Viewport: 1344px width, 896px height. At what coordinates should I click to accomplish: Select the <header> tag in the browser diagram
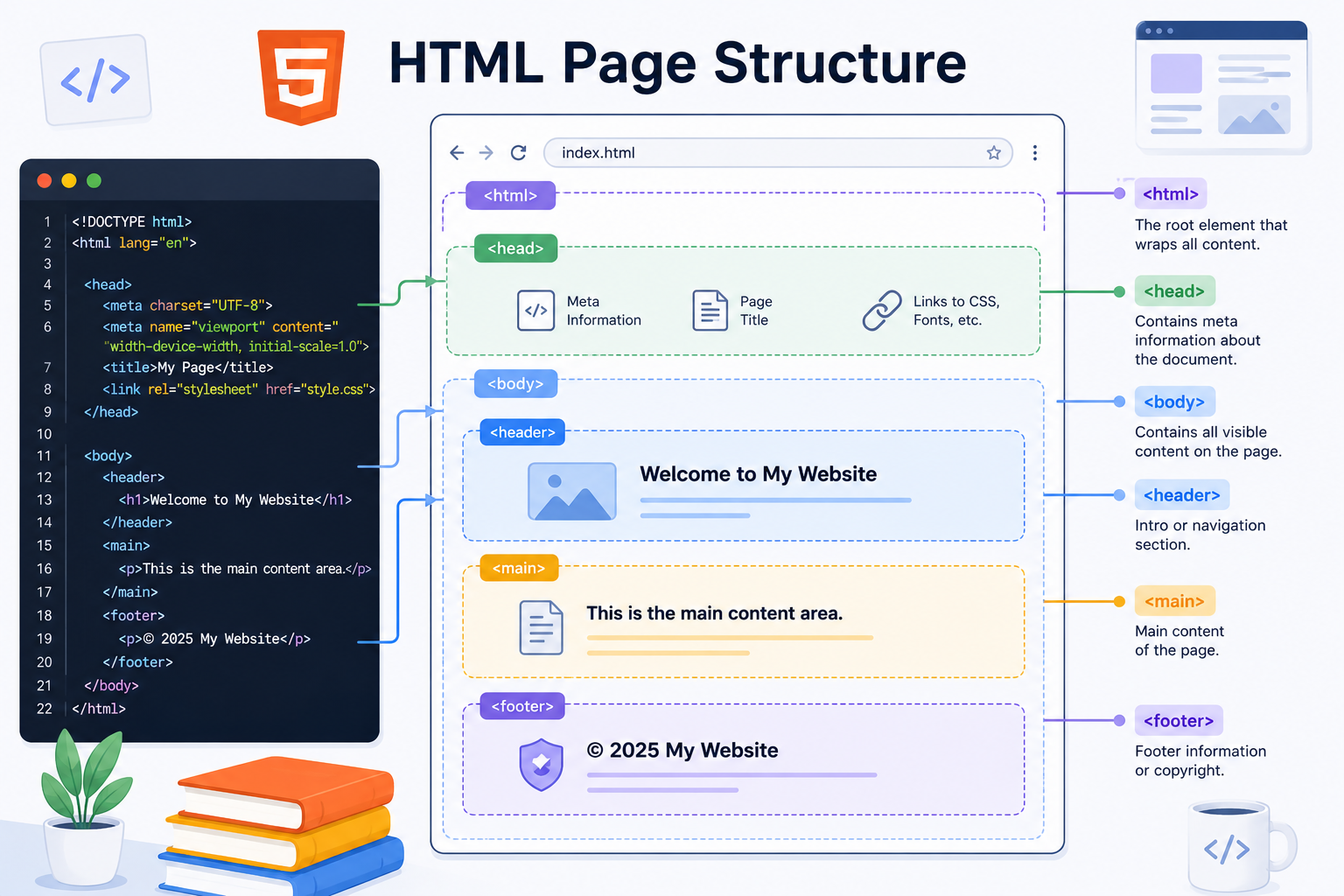point(522,432)
